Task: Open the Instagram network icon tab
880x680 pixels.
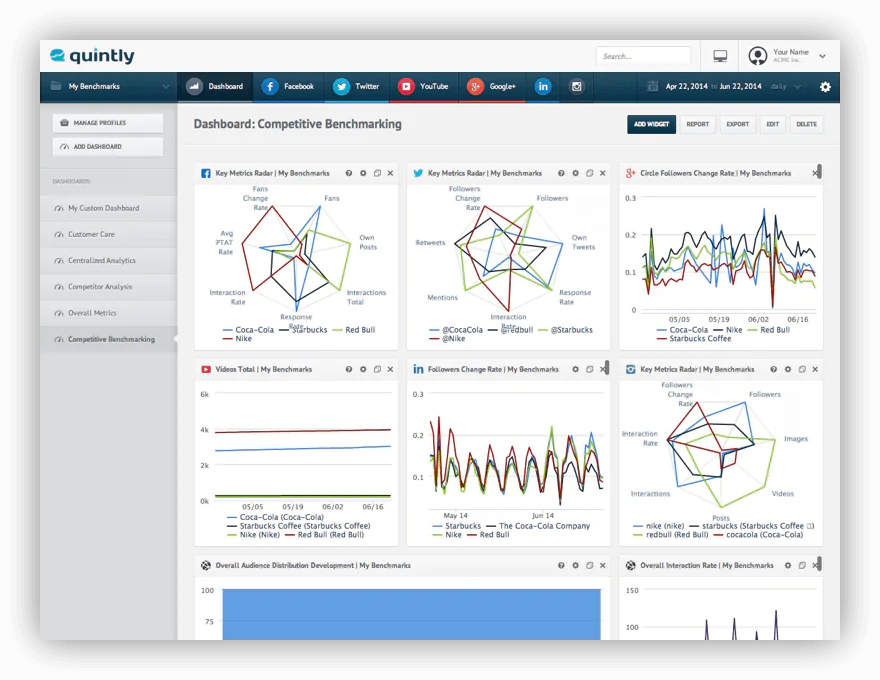Action: [576, 86]
